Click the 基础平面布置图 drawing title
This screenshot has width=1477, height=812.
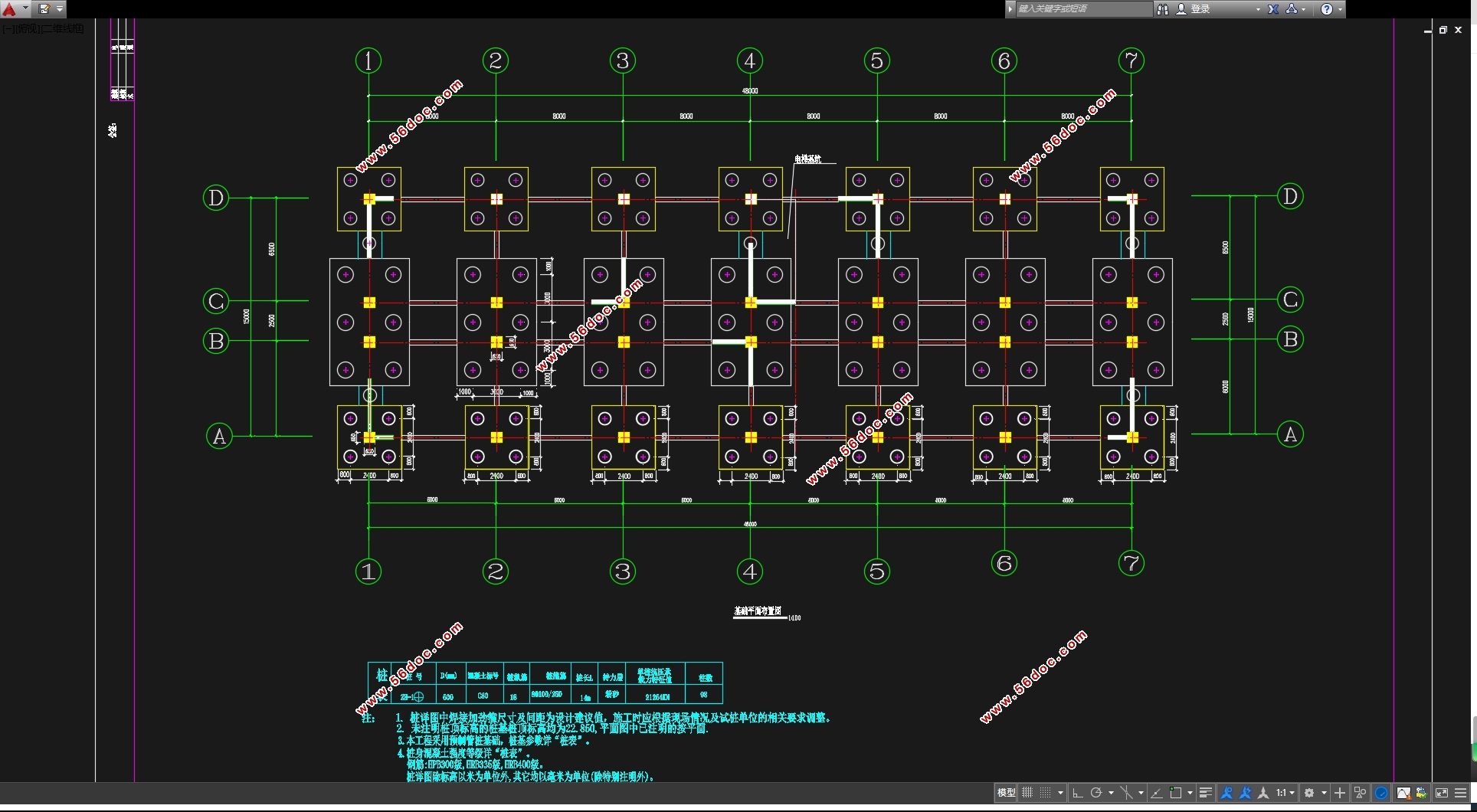758,611
